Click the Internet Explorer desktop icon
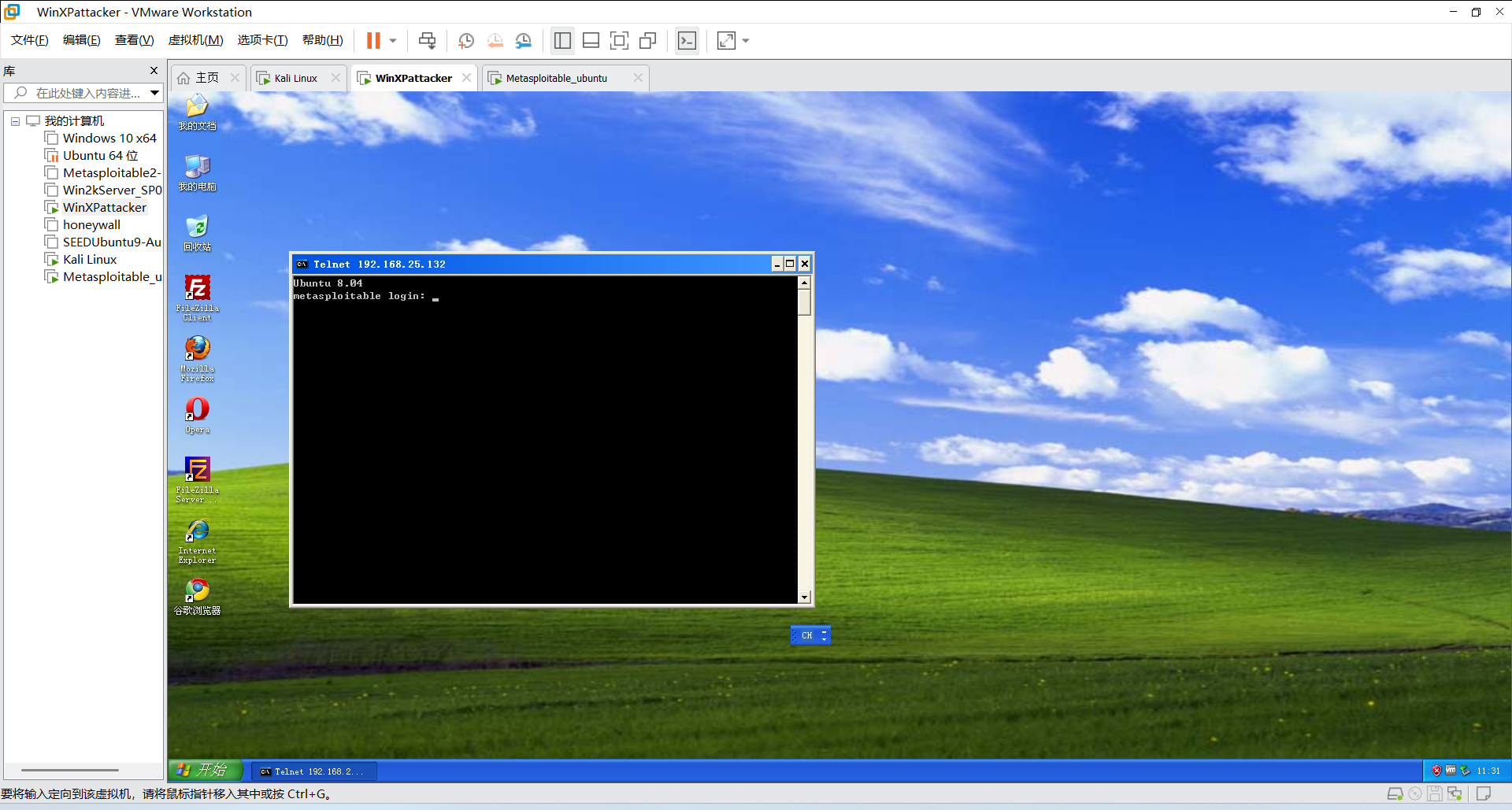This screenshot has width=1512, height=810. click(x=197, y=540)
